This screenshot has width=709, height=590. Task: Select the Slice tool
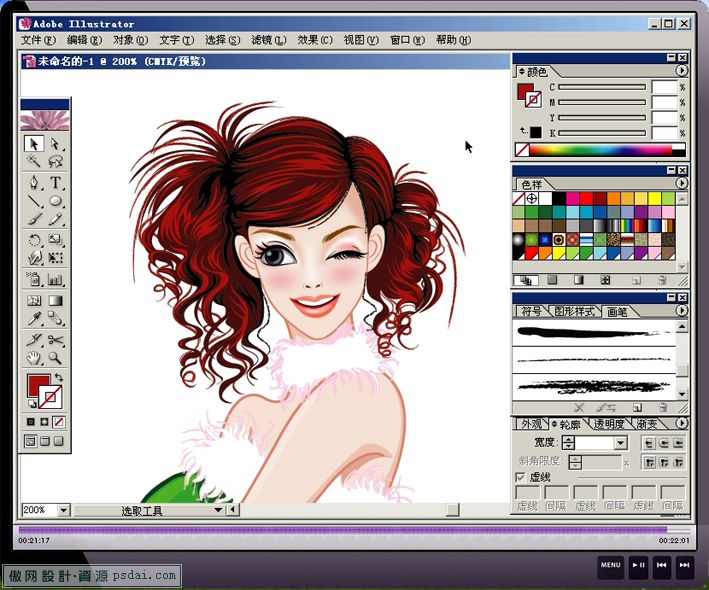[34, 340]
